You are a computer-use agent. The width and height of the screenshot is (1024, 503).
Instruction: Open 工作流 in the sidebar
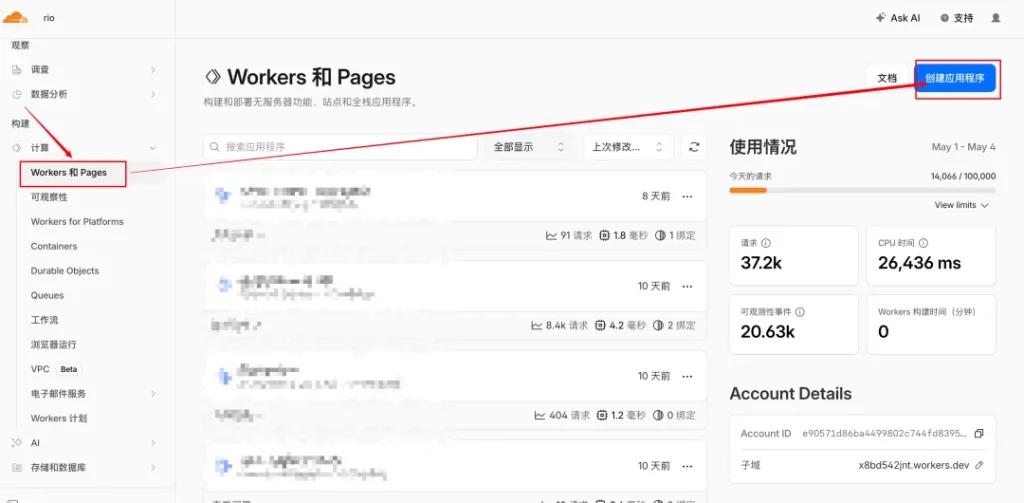coord(44,320)
